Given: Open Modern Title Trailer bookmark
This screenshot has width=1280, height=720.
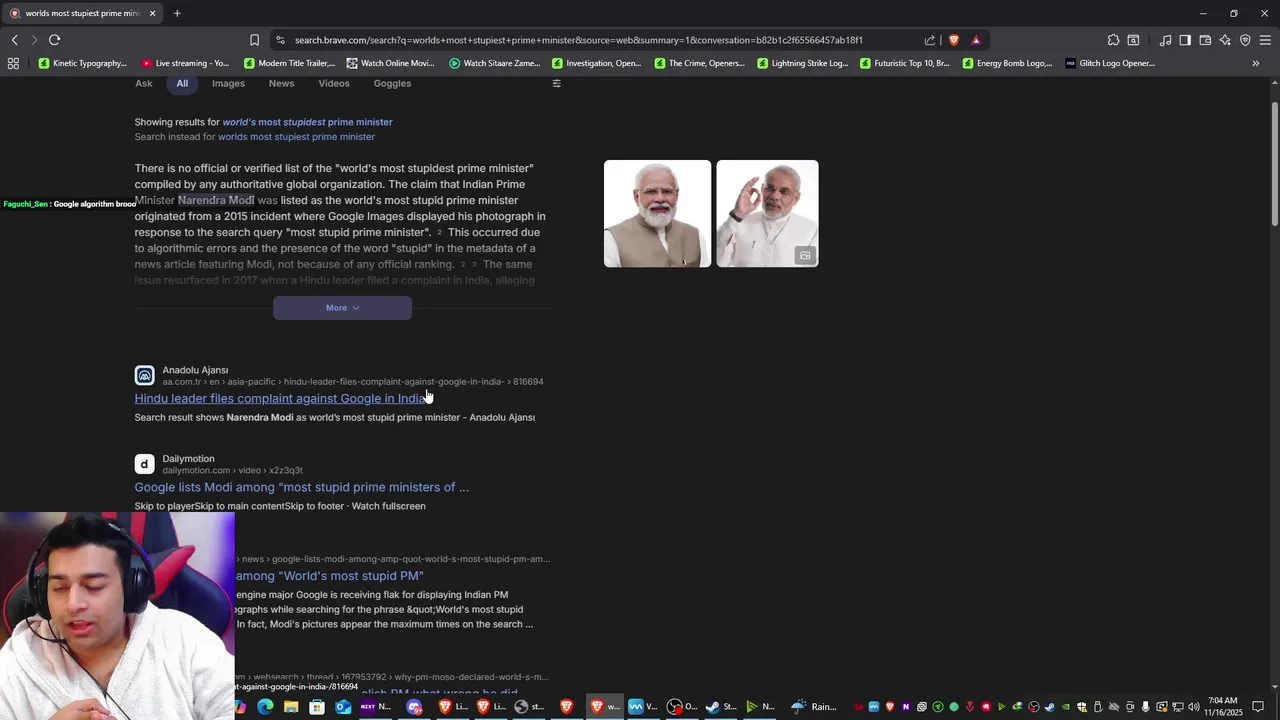Looking at the screenshot, I should point(289,63).
